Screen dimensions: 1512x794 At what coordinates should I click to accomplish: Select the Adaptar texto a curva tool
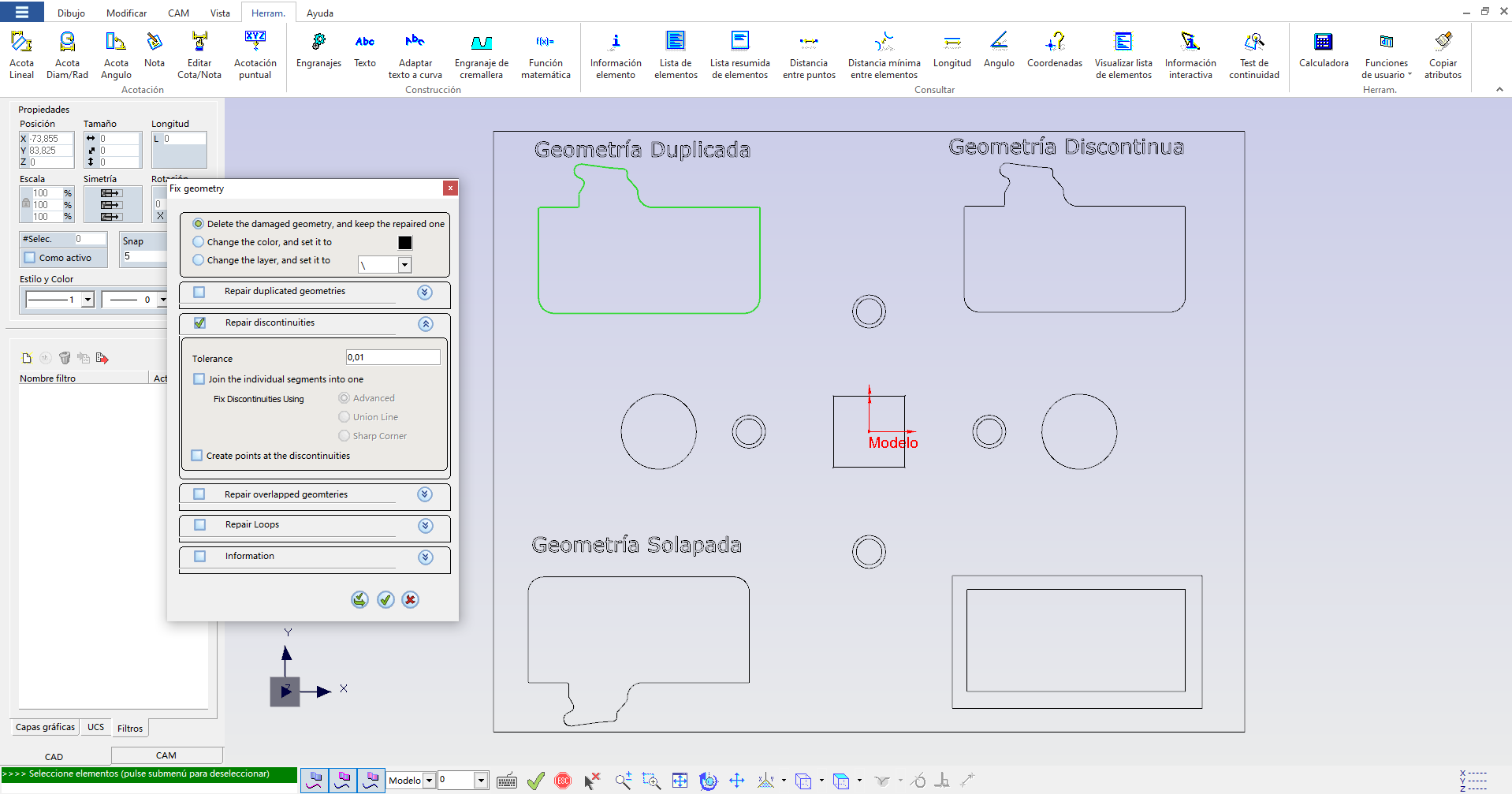coord(414,54)
